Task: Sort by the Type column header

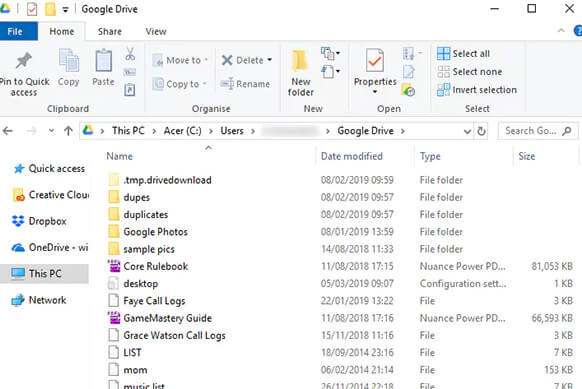Action: (430, 156)
